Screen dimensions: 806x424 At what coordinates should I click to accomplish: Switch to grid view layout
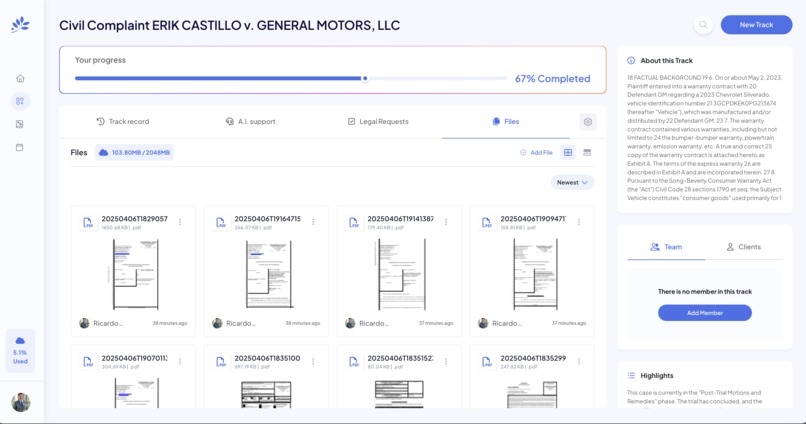tap(568, 153)
